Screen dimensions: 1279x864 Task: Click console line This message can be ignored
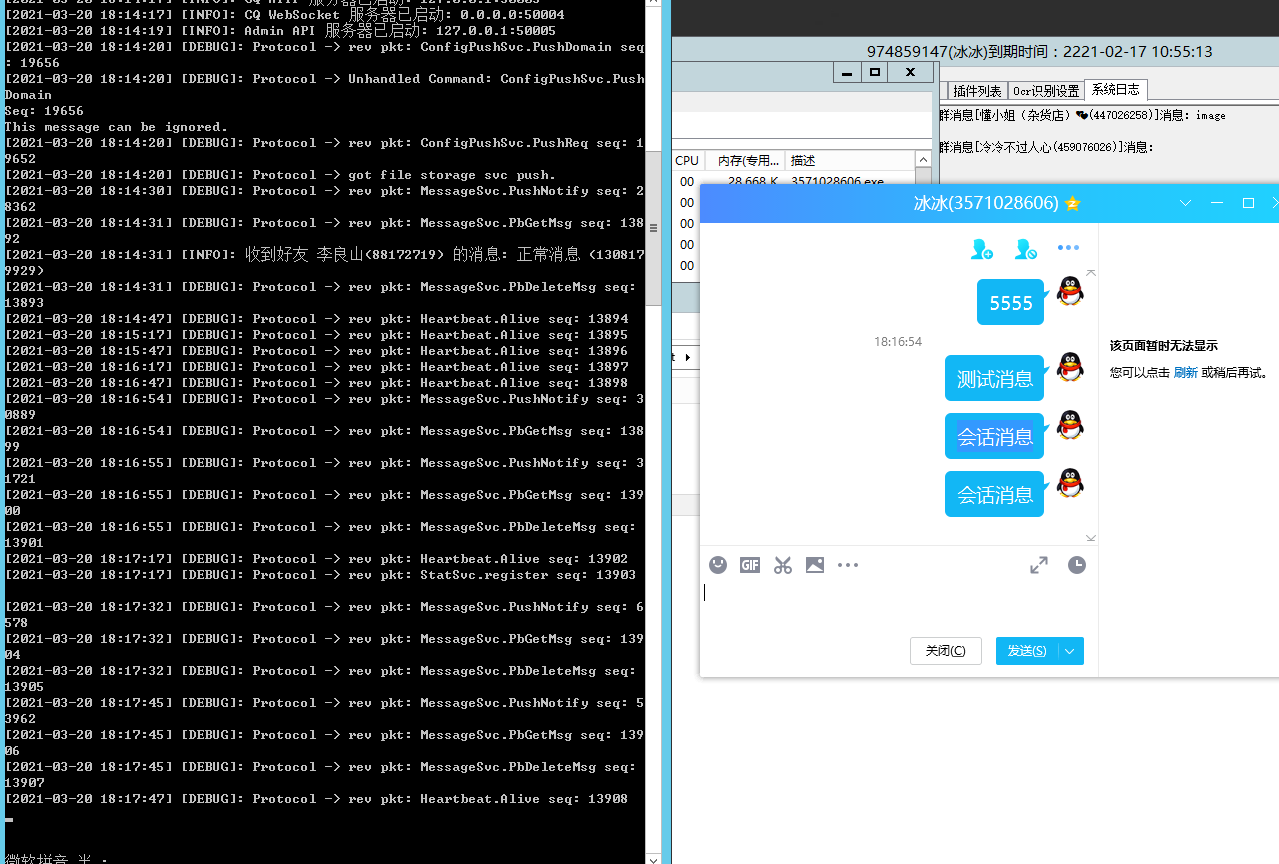(x=116, y=127)
